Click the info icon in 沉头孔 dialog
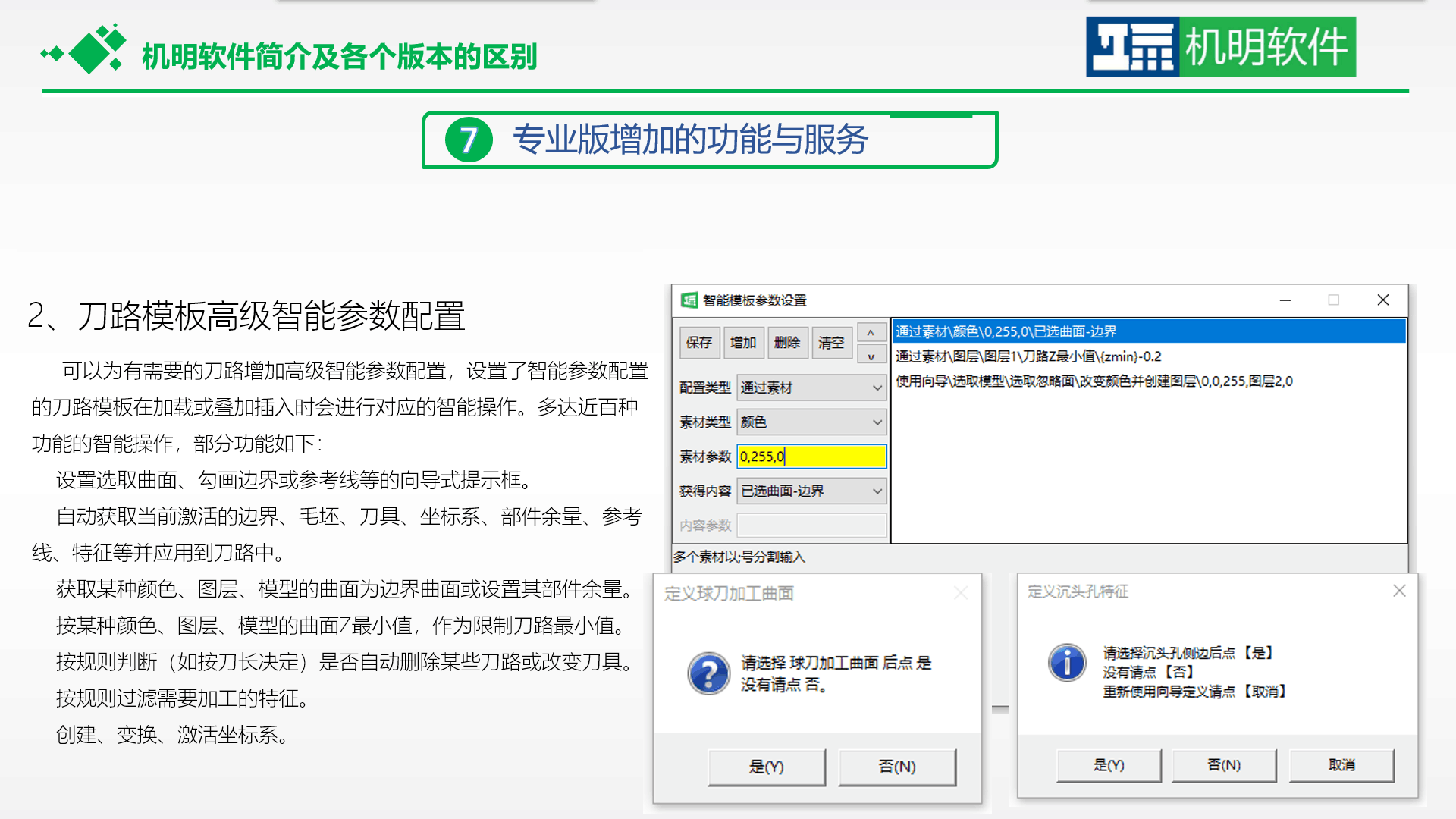This screenshot has height=819, width=1456. (1067, 662)
